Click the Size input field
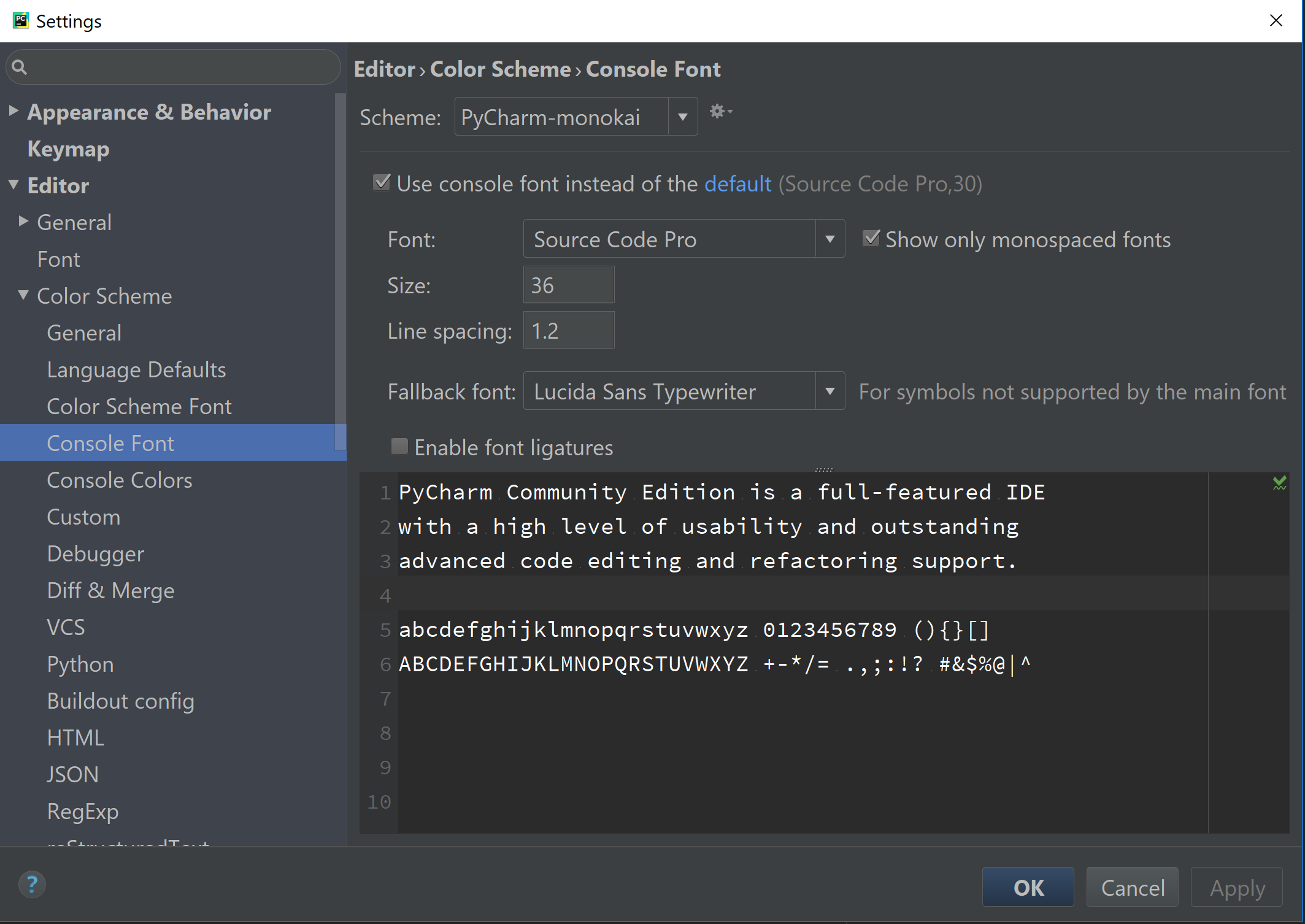This screenshot has height=924, width=1305. pos(569,285)
